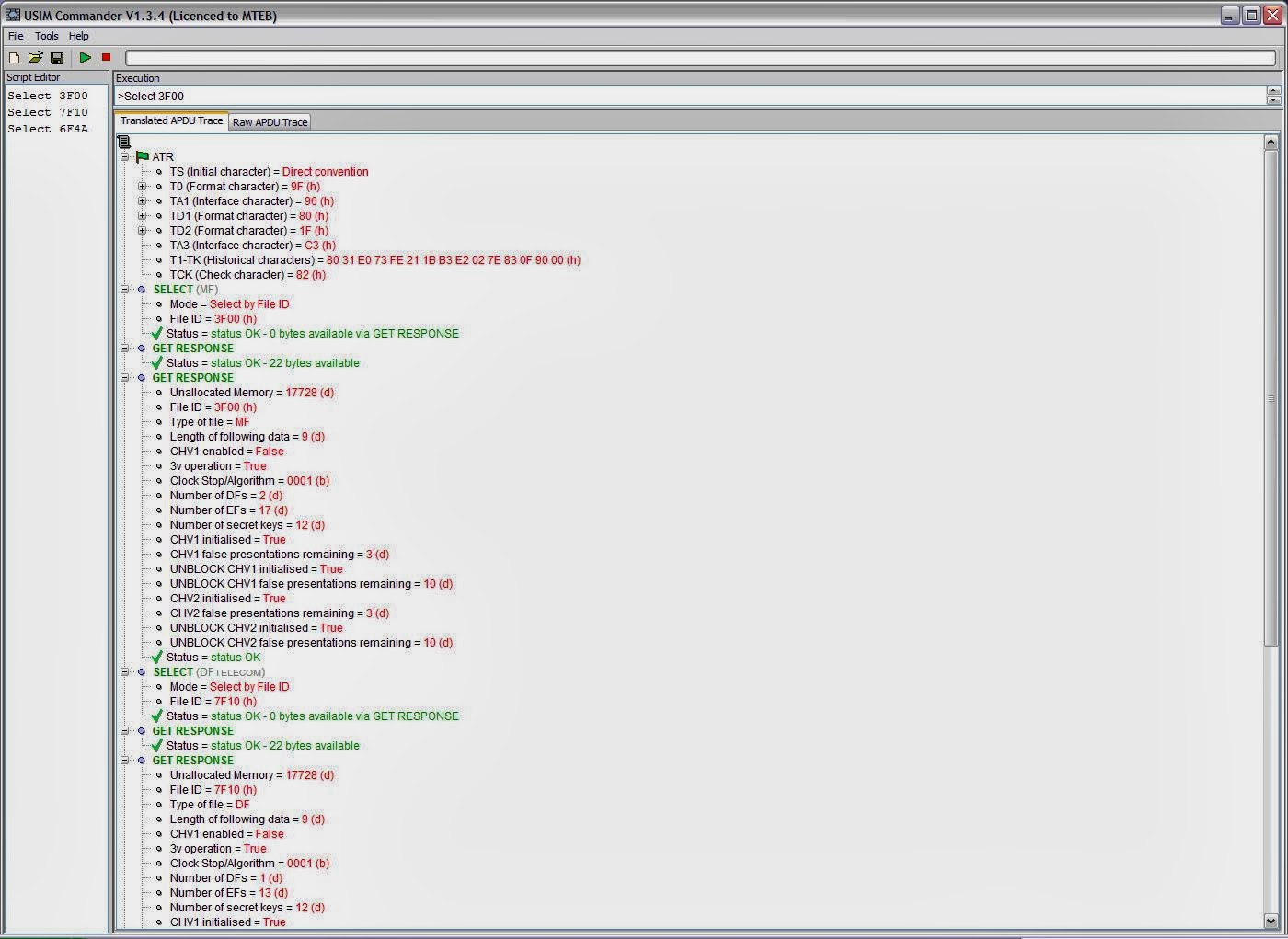Collapse the SELECT (MF) node
This screenshot has height=939, width=1288.
coord(125,290)
